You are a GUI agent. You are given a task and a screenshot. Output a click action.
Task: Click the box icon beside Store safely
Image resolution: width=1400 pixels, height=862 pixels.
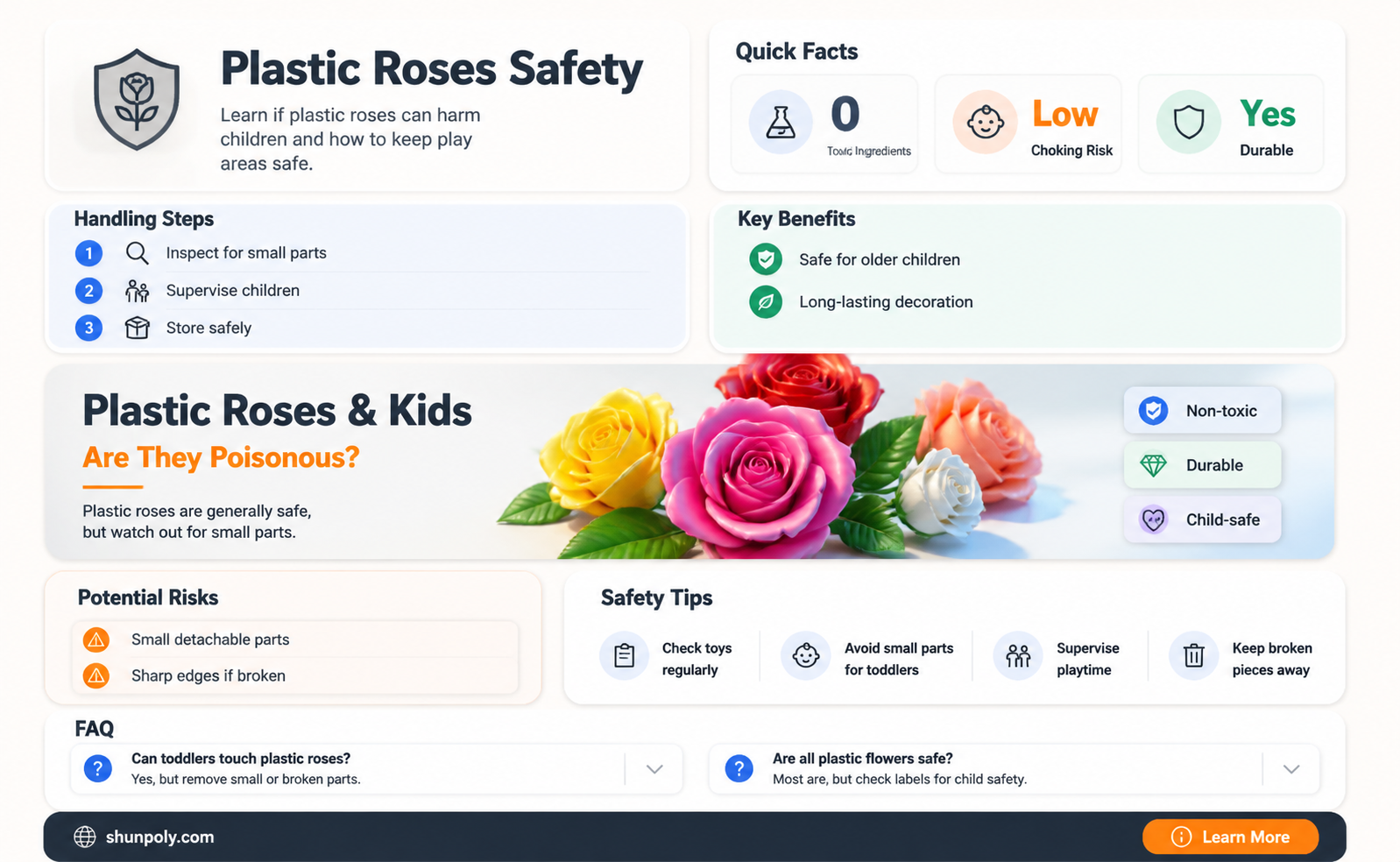[137, 328]
